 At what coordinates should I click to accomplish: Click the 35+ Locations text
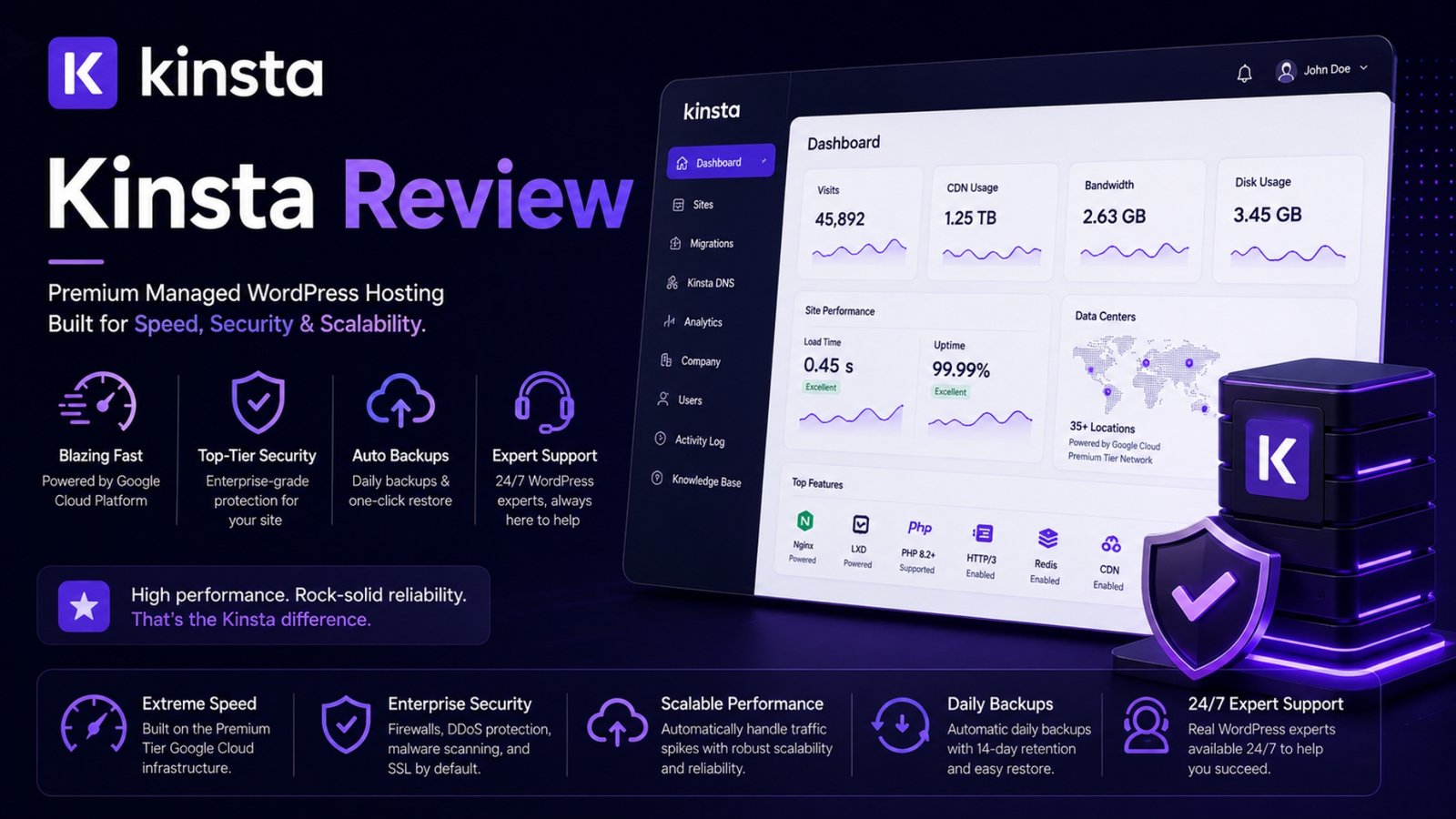[x=1102, y=428]
